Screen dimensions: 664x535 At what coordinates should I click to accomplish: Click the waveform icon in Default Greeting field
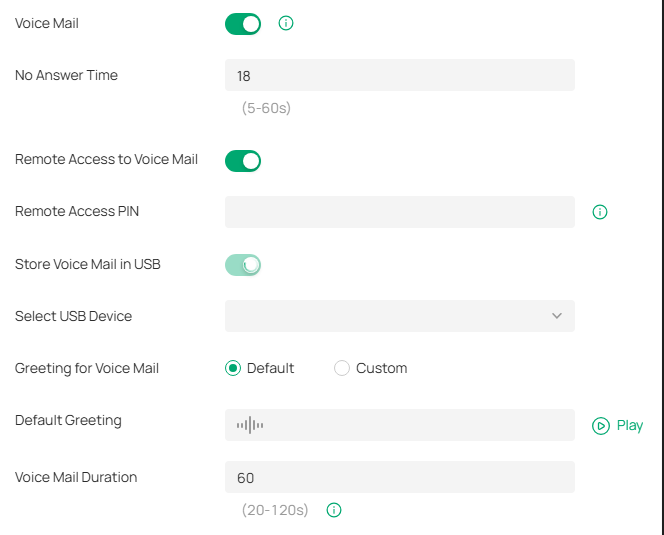coord(250,425)
